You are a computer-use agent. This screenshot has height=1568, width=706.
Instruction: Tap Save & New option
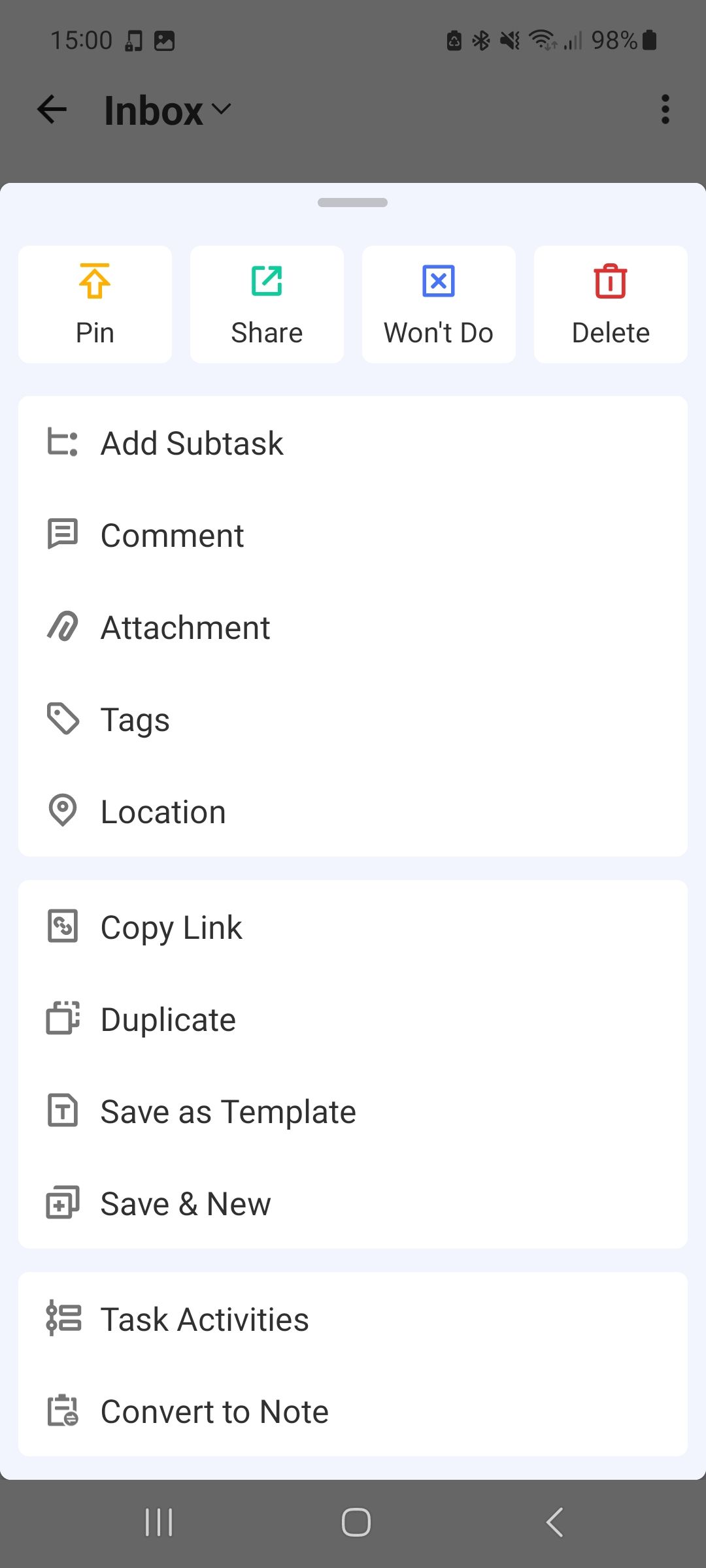tap(186, 1204)
